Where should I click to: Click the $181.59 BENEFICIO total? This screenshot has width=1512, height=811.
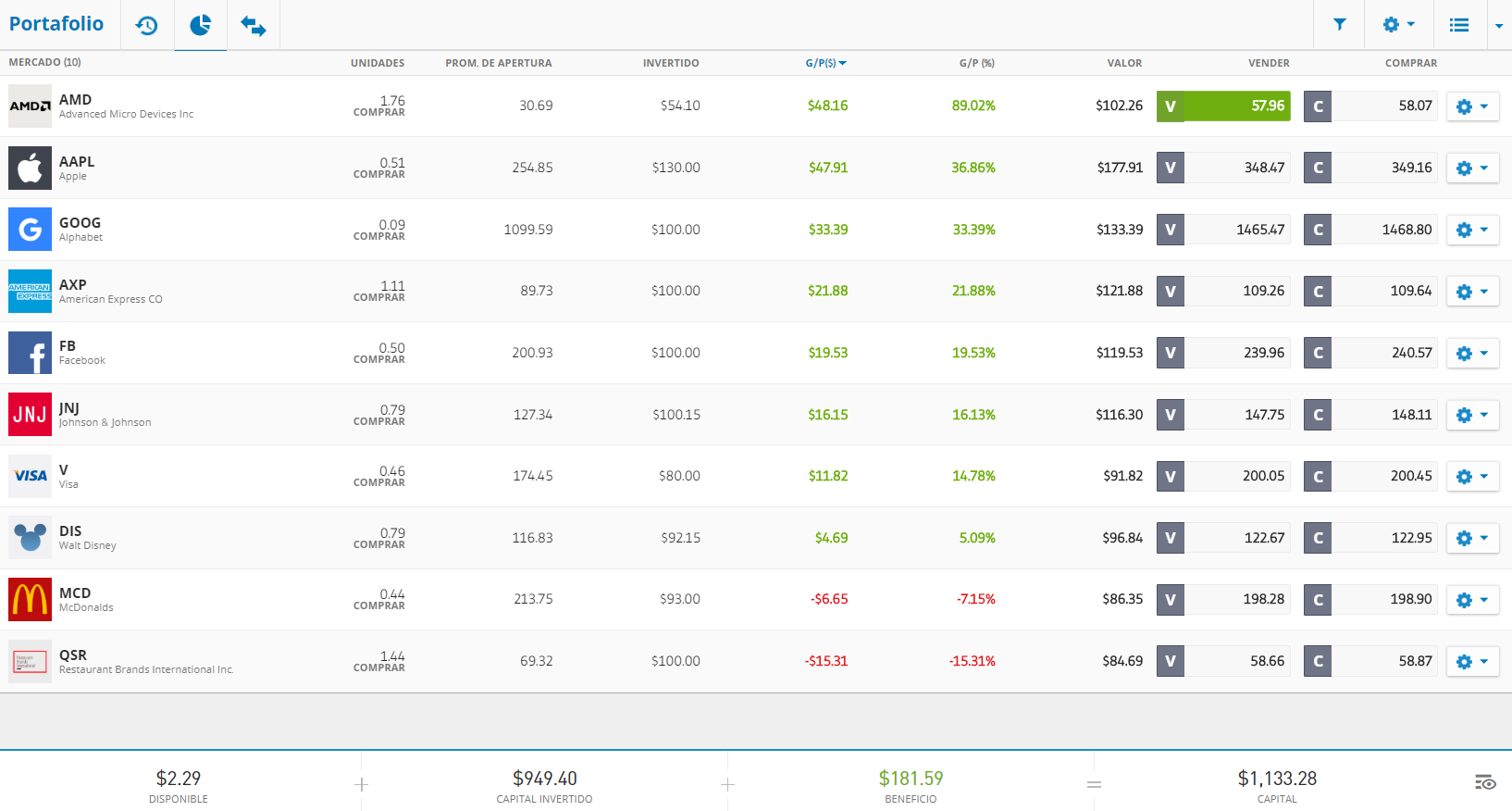coord(911,779)
